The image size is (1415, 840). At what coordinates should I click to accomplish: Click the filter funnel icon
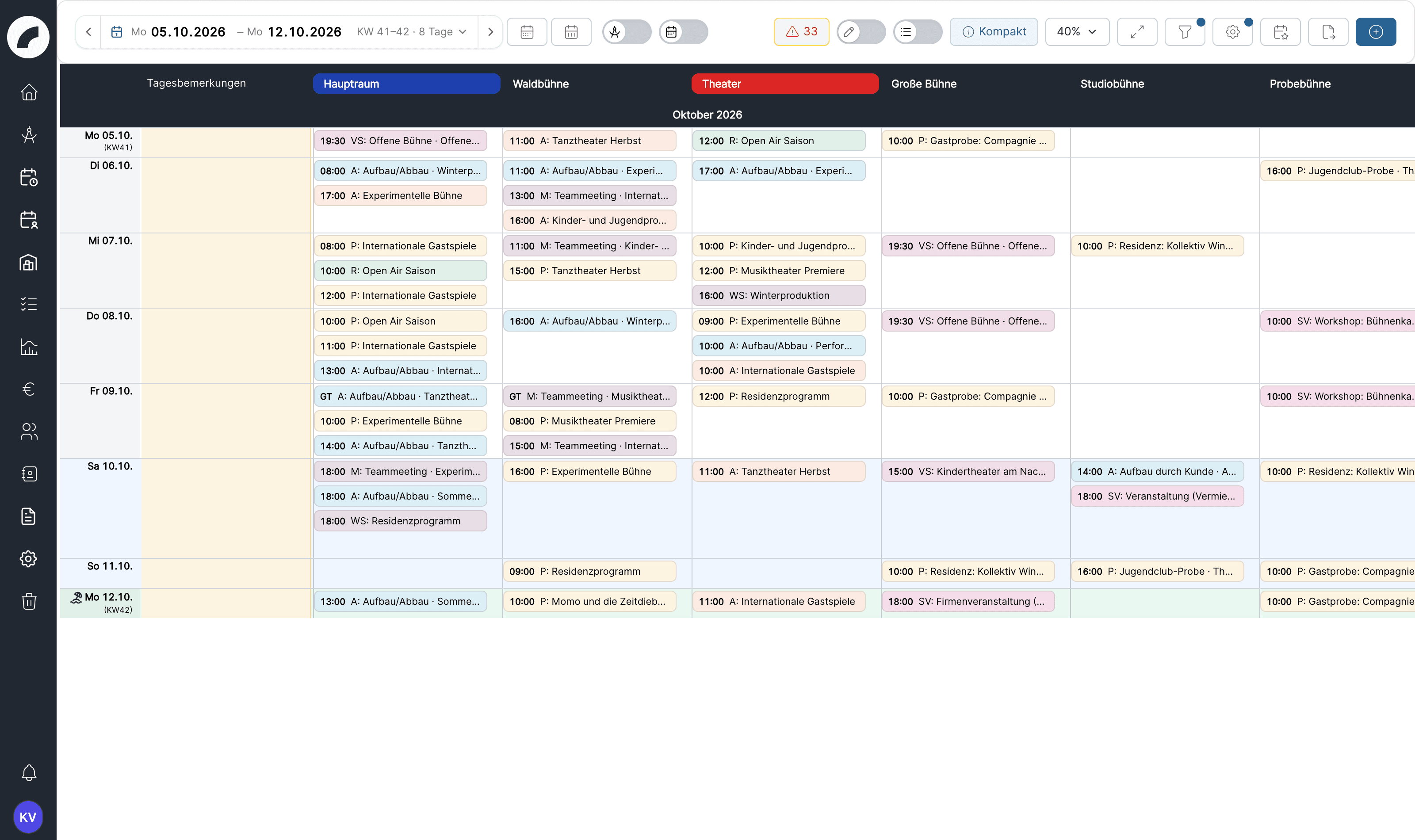[1185, 32]
